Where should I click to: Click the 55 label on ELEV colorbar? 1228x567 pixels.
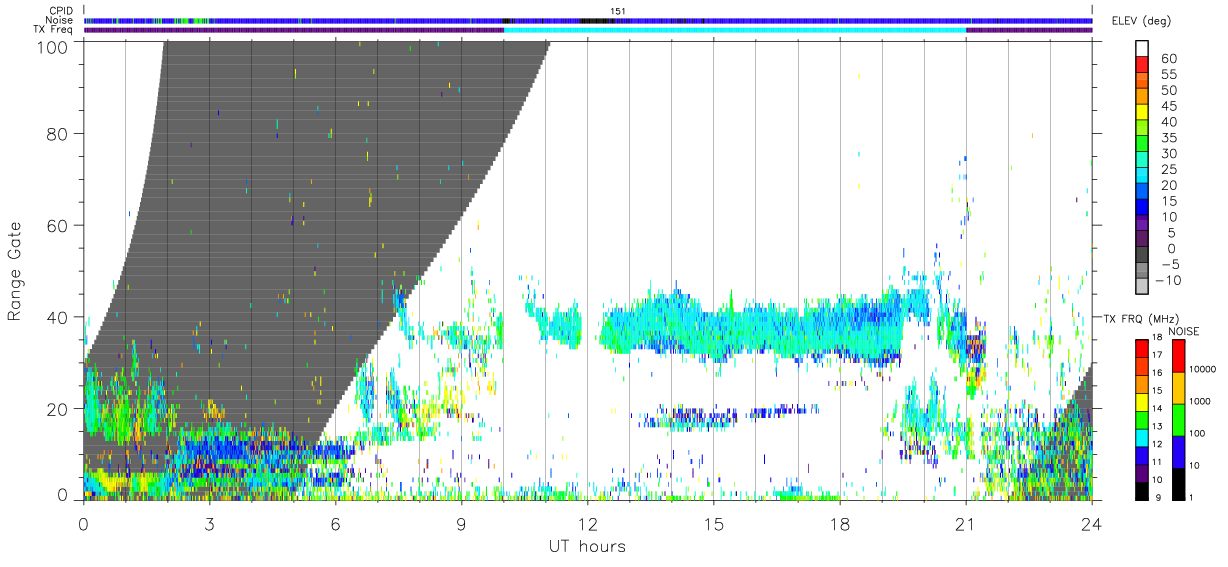[x=1168, y=75]
